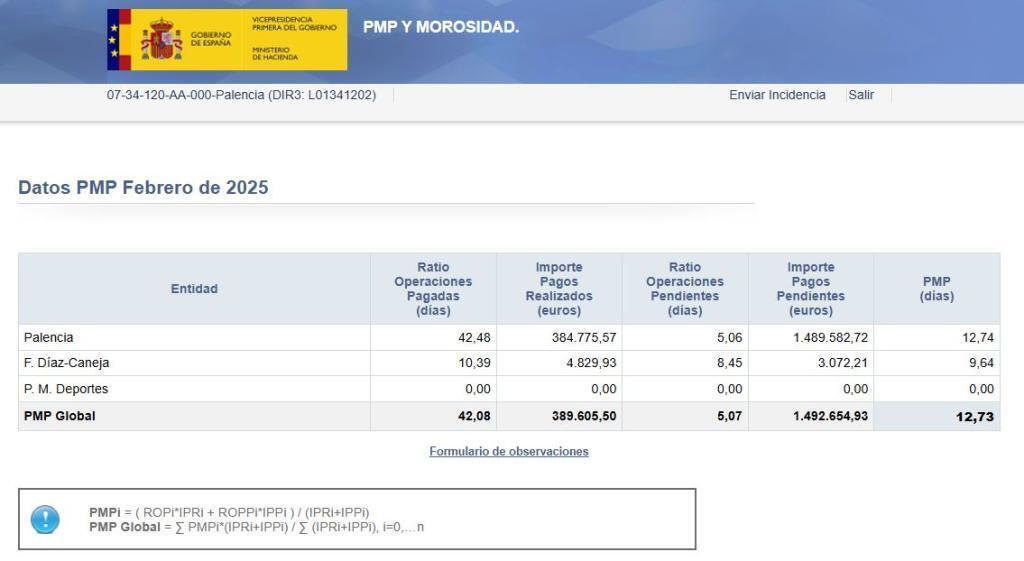
Task: Select the Palencia row entity name
Action: (x=49, y=338)
